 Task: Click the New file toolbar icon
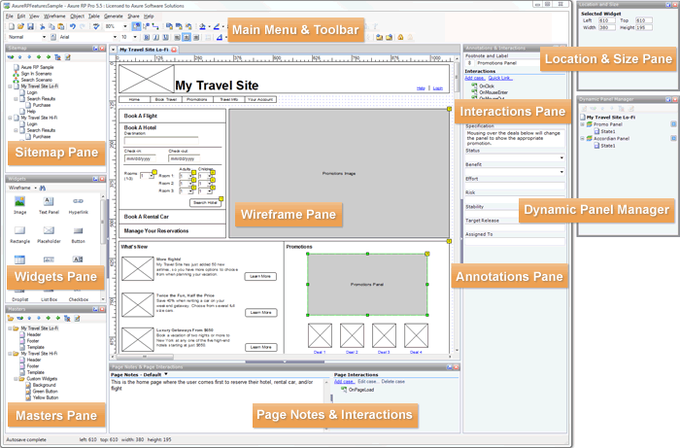pyautogui.click(x=12, y=26)
